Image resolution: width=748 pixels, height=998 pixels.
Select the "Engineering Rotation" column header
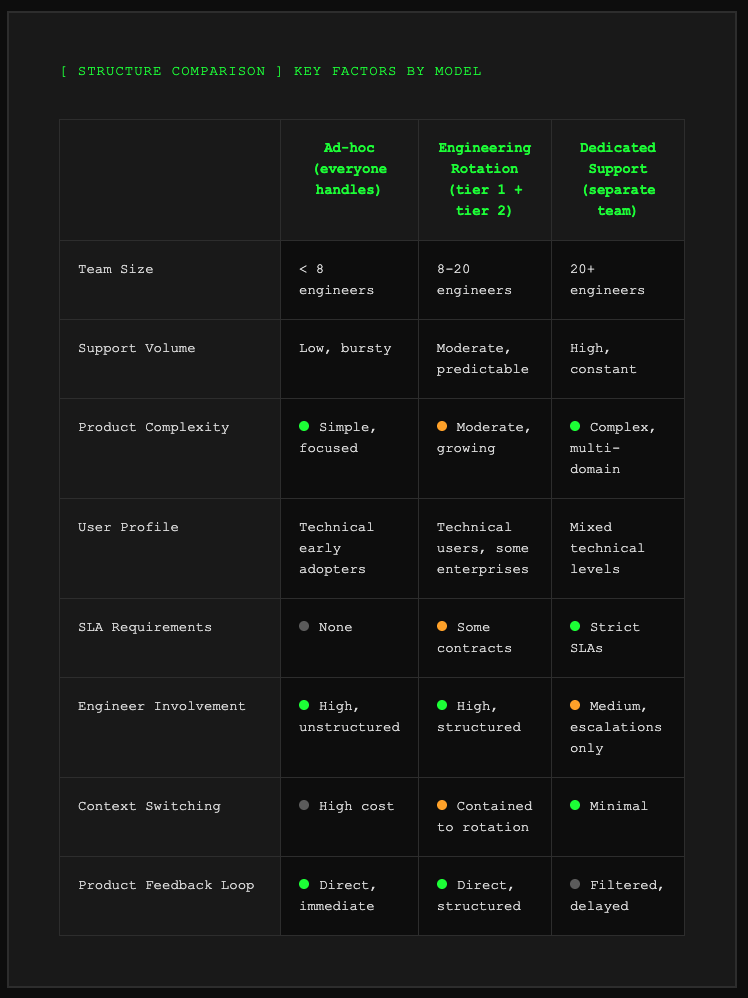pyautogui.click(x=484, y=169)
